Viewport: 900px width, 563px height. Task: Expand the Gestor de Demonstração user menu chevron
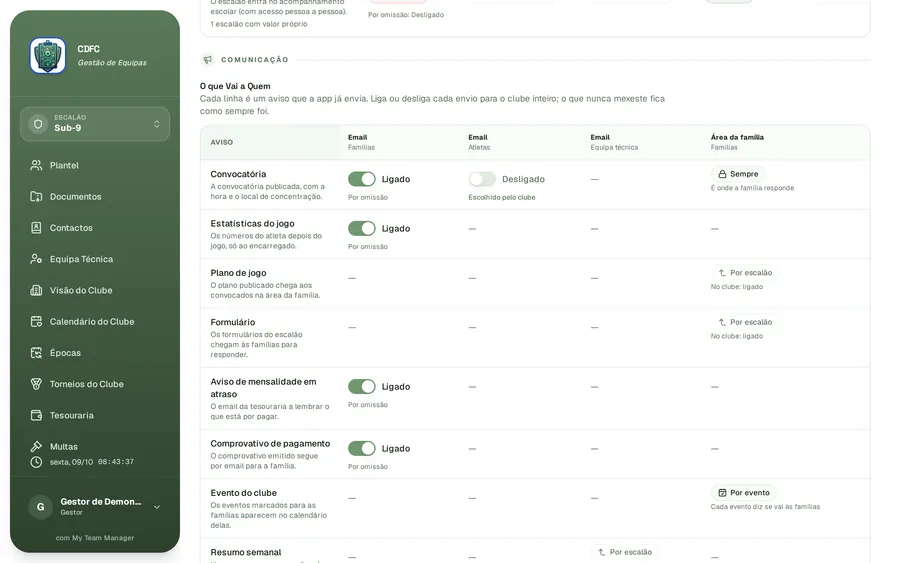[x=157, y=507]
